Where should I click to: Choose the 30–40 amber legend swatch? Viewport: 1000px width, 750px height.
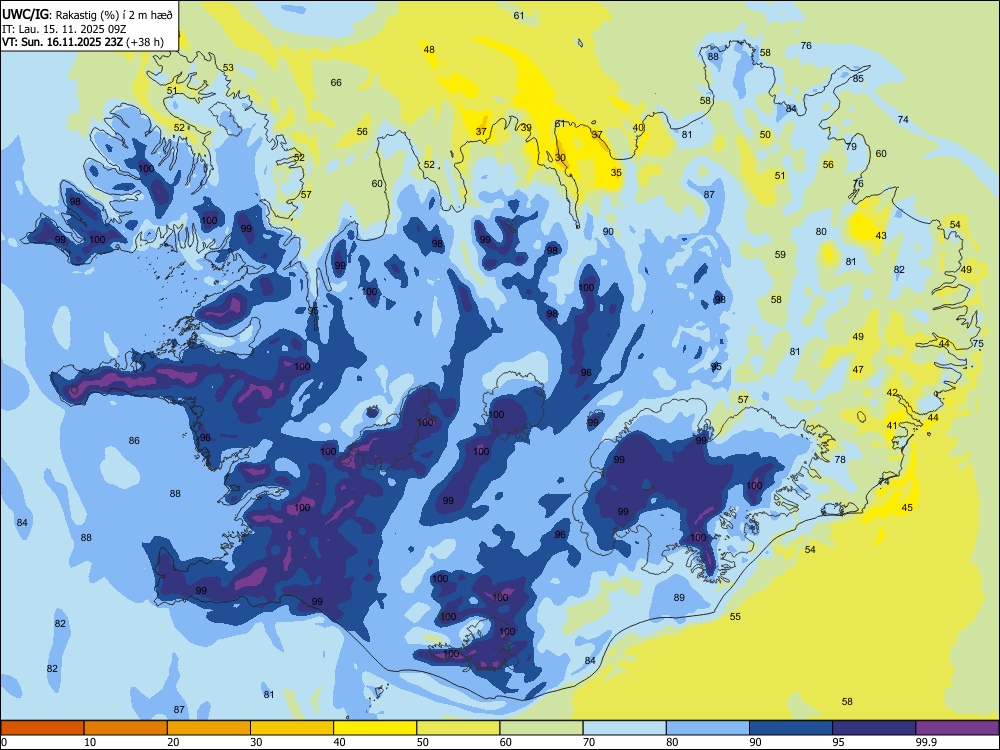(292, 728)
